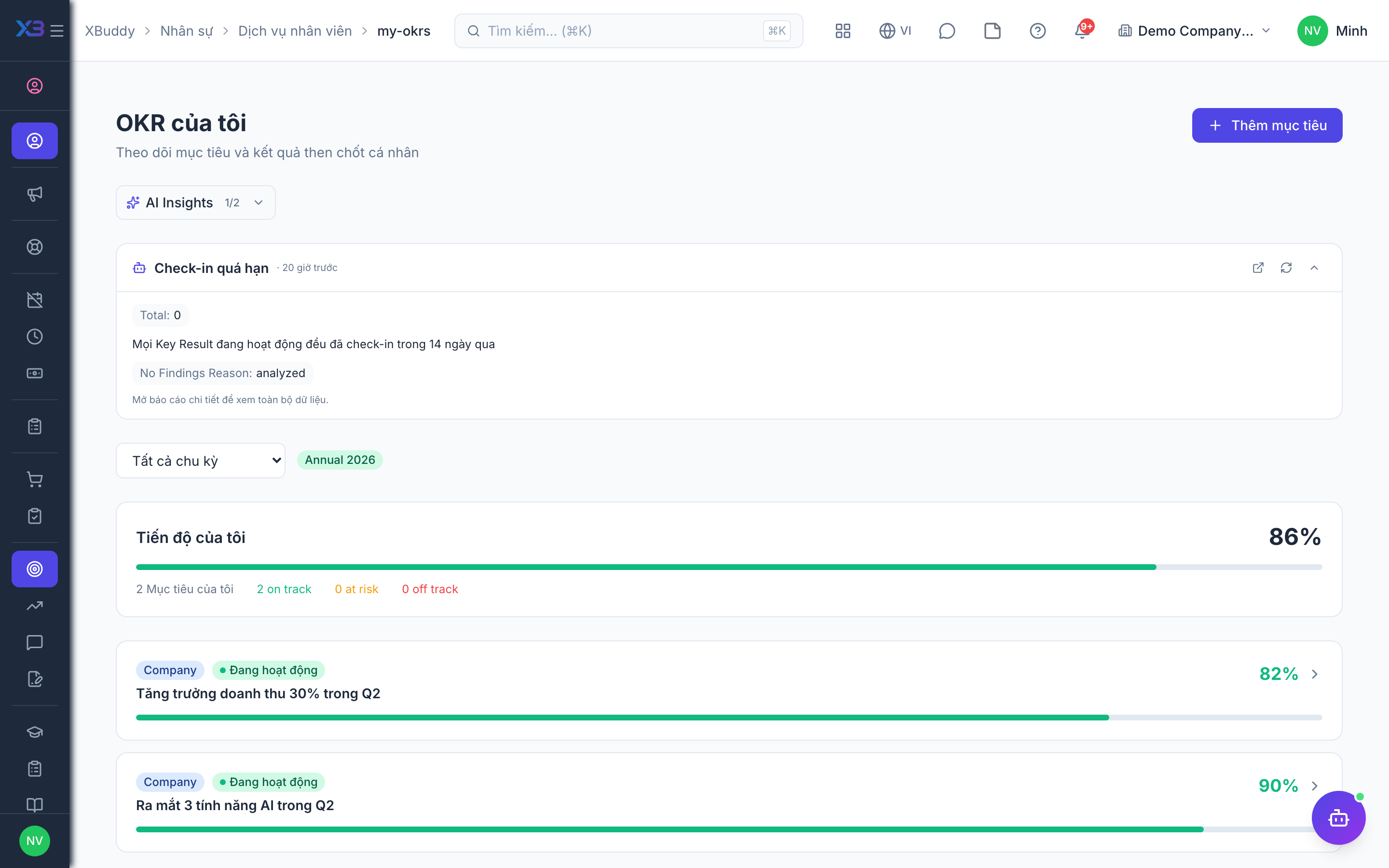
Task: Open the help question mark icon
Action: pyautogui.click(x=1038, y=30)
